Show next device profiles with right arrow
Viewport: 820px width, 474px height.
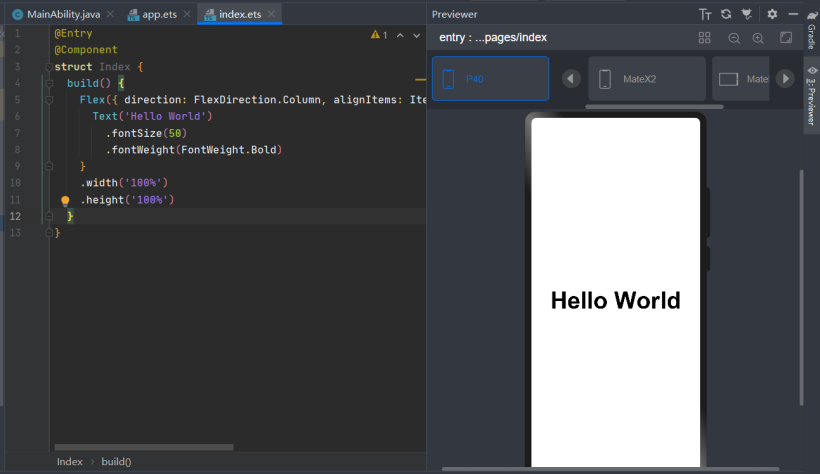785,79
